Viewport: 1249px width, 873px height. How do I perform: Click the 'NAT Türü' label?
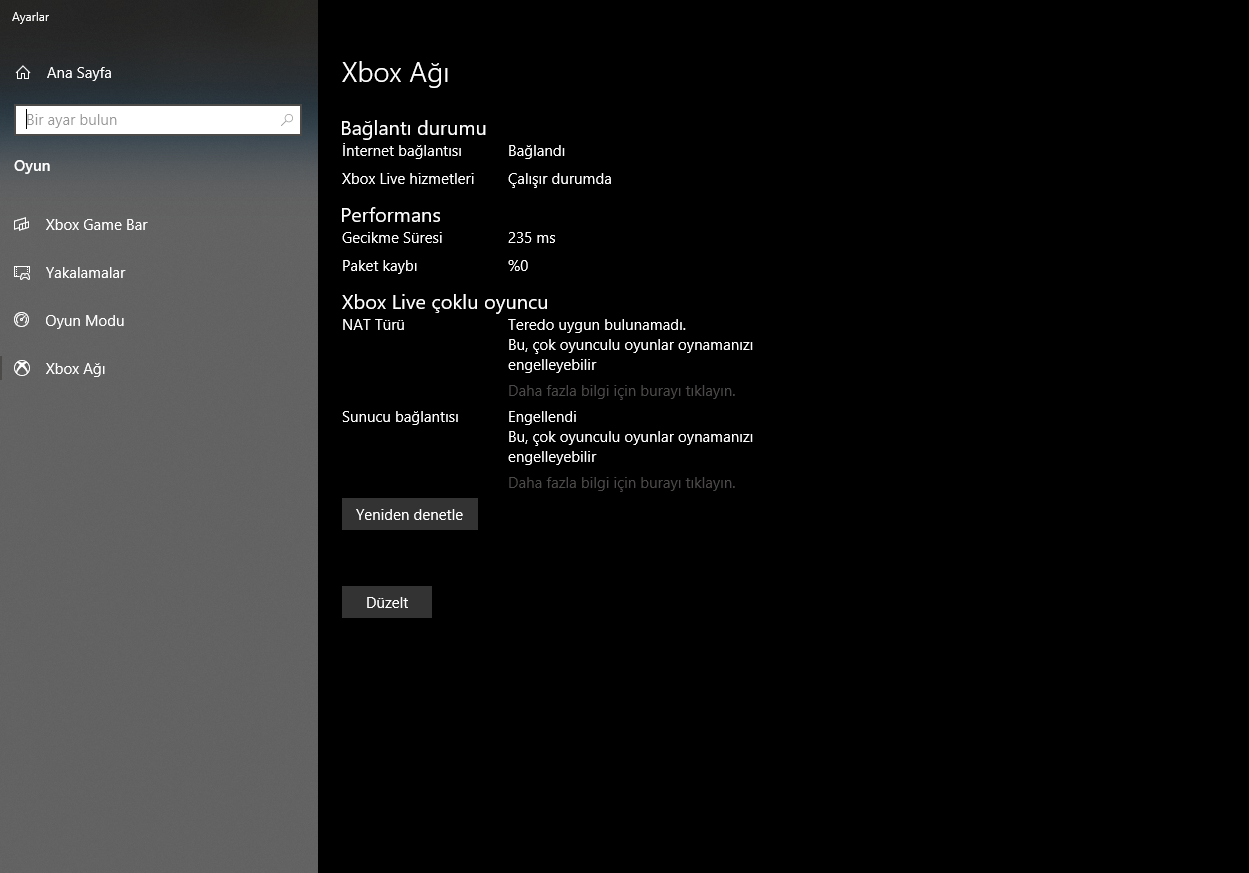373,325
